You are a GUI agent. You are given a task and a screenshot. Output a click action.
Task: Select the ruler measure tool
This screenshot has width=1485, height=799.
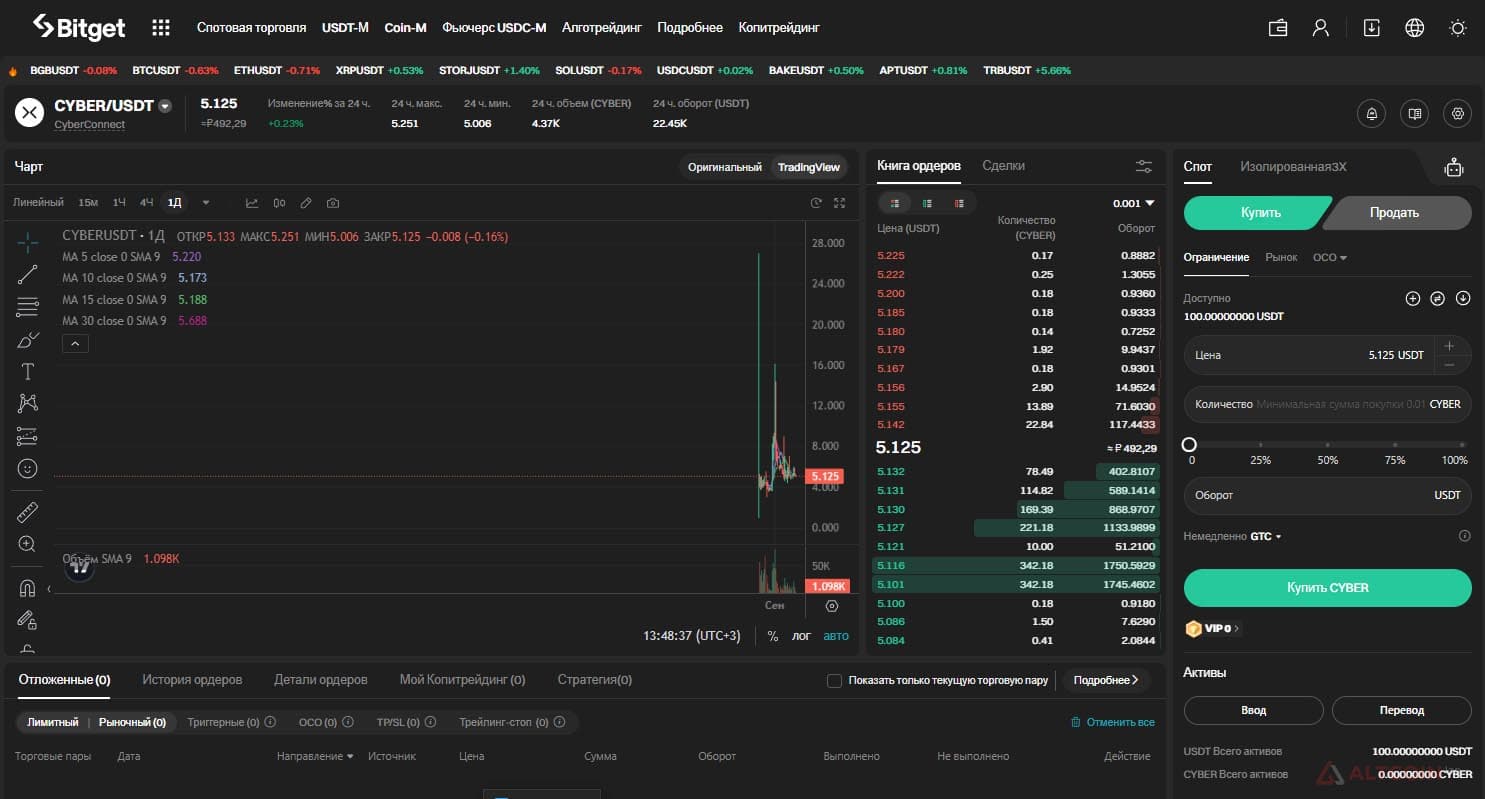coord(27,513)
